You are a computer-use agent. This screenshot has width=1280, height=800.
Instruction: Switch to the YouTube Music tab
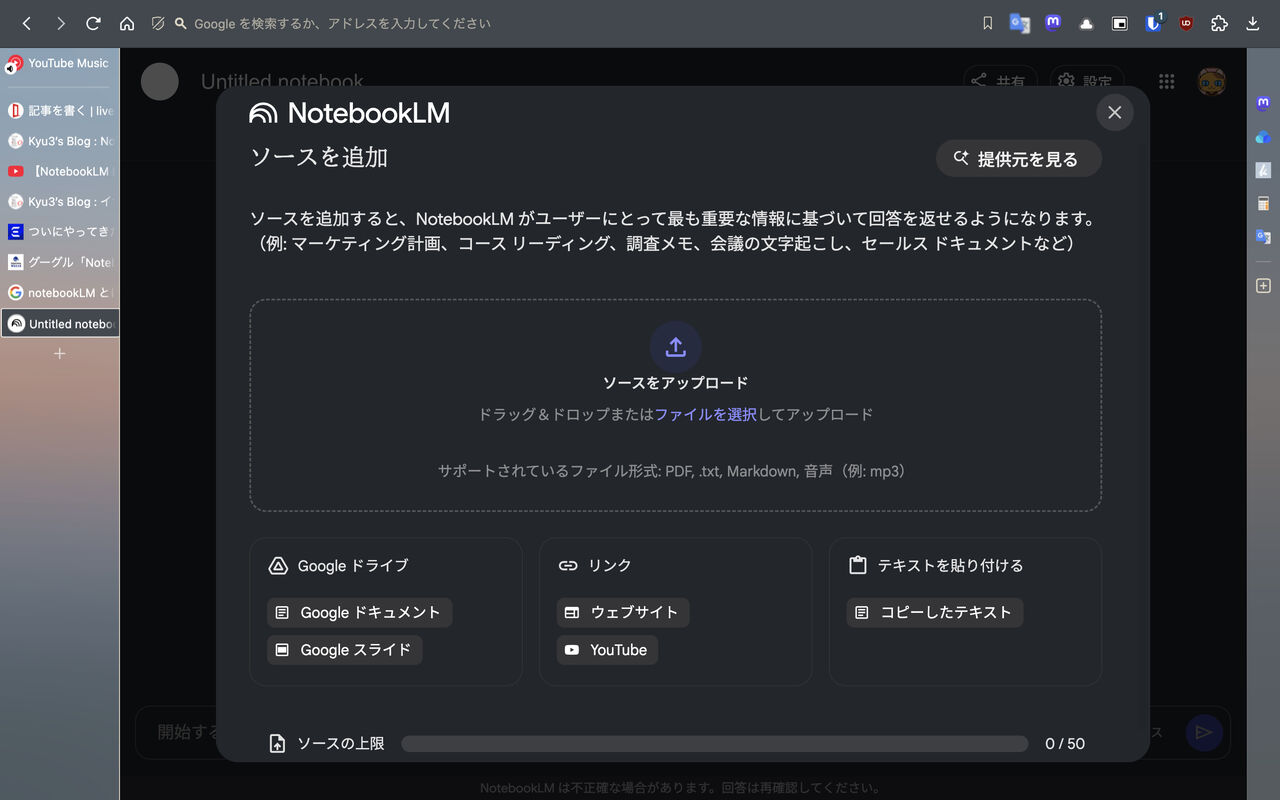(x=60, y=63)
